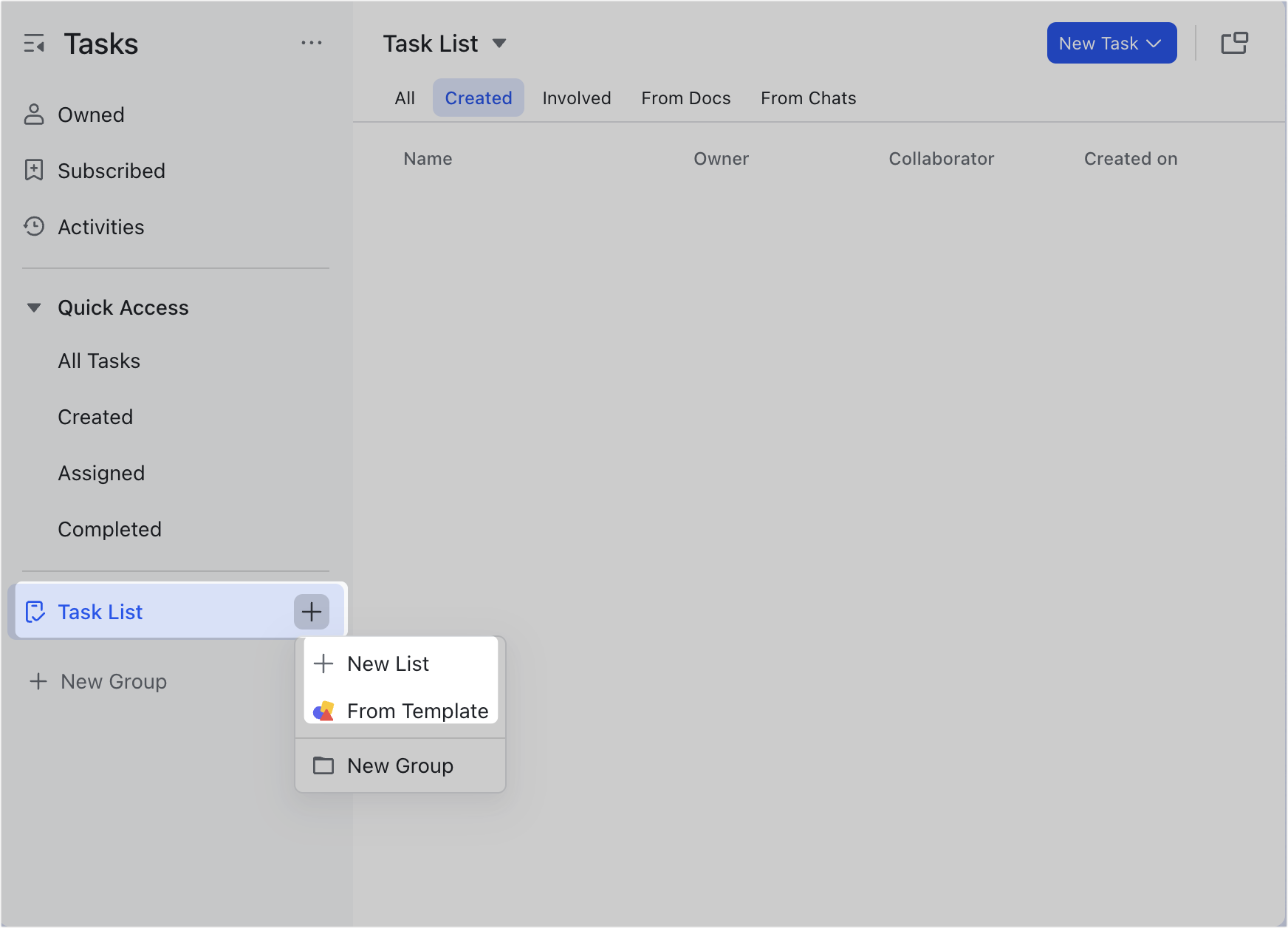This screenshot has width=1288, height=928.
Task: Open the Owned tasks section
Action: [90, 115]
